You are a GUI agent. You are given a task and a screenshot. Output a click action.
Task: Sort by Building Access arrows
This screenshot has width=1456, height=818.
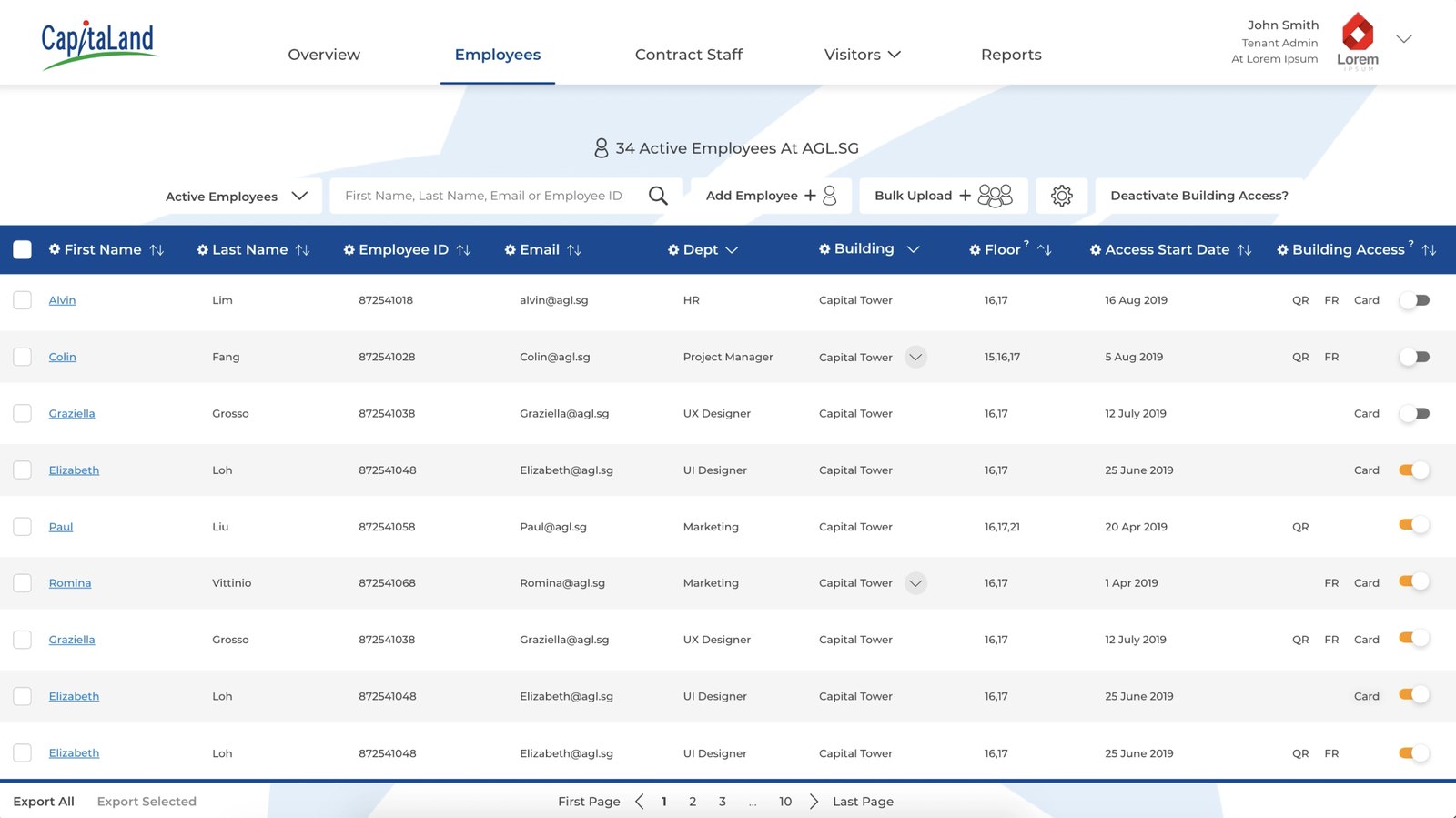tap(1430, 249)
